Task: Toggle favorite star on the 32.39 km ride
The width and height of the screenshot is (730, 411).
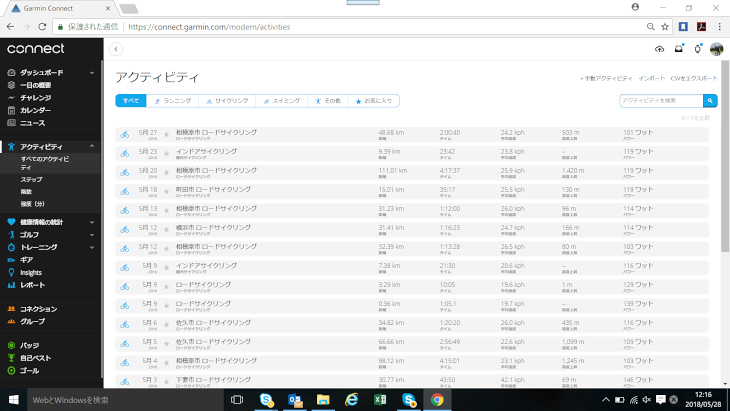Action: coord(166,249)
